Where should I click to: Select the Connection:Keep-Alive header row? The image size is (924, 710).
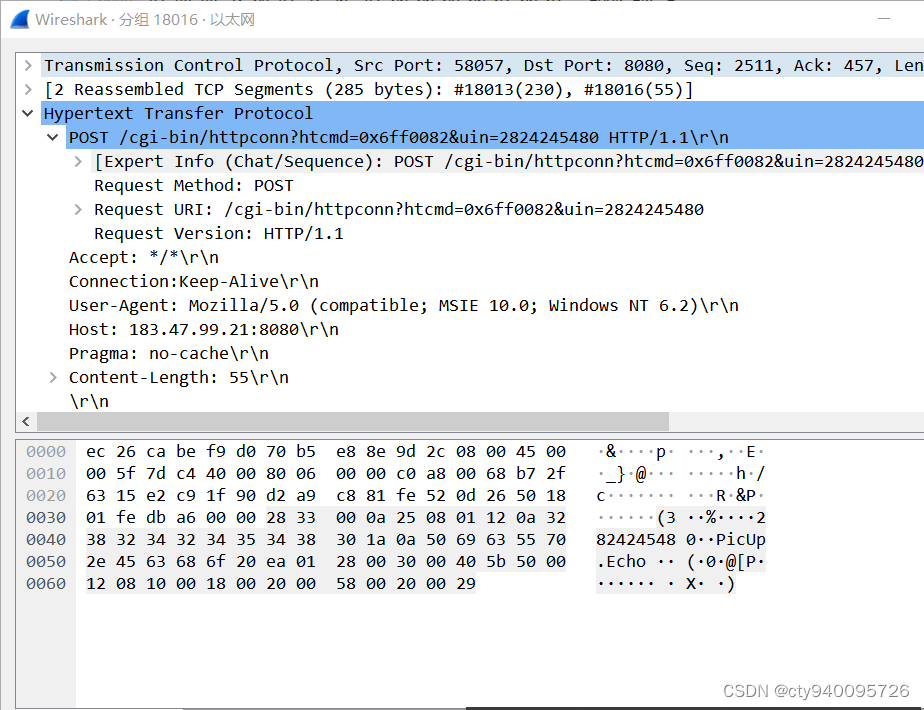[194, 282]
